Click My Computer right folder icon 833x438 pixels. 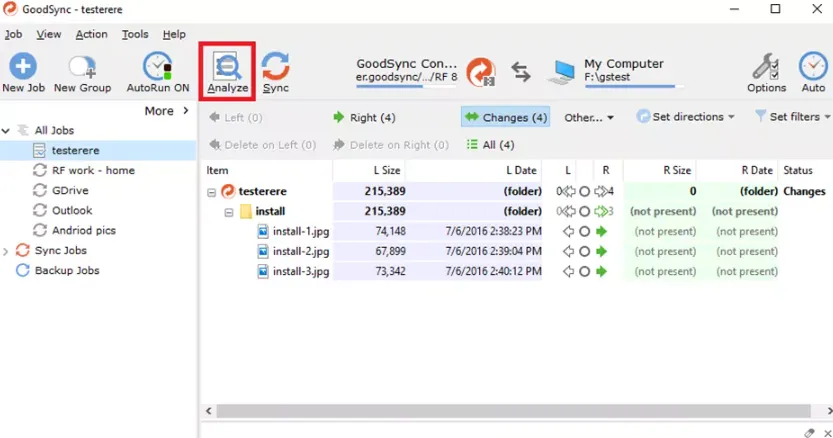coord(562,72)
